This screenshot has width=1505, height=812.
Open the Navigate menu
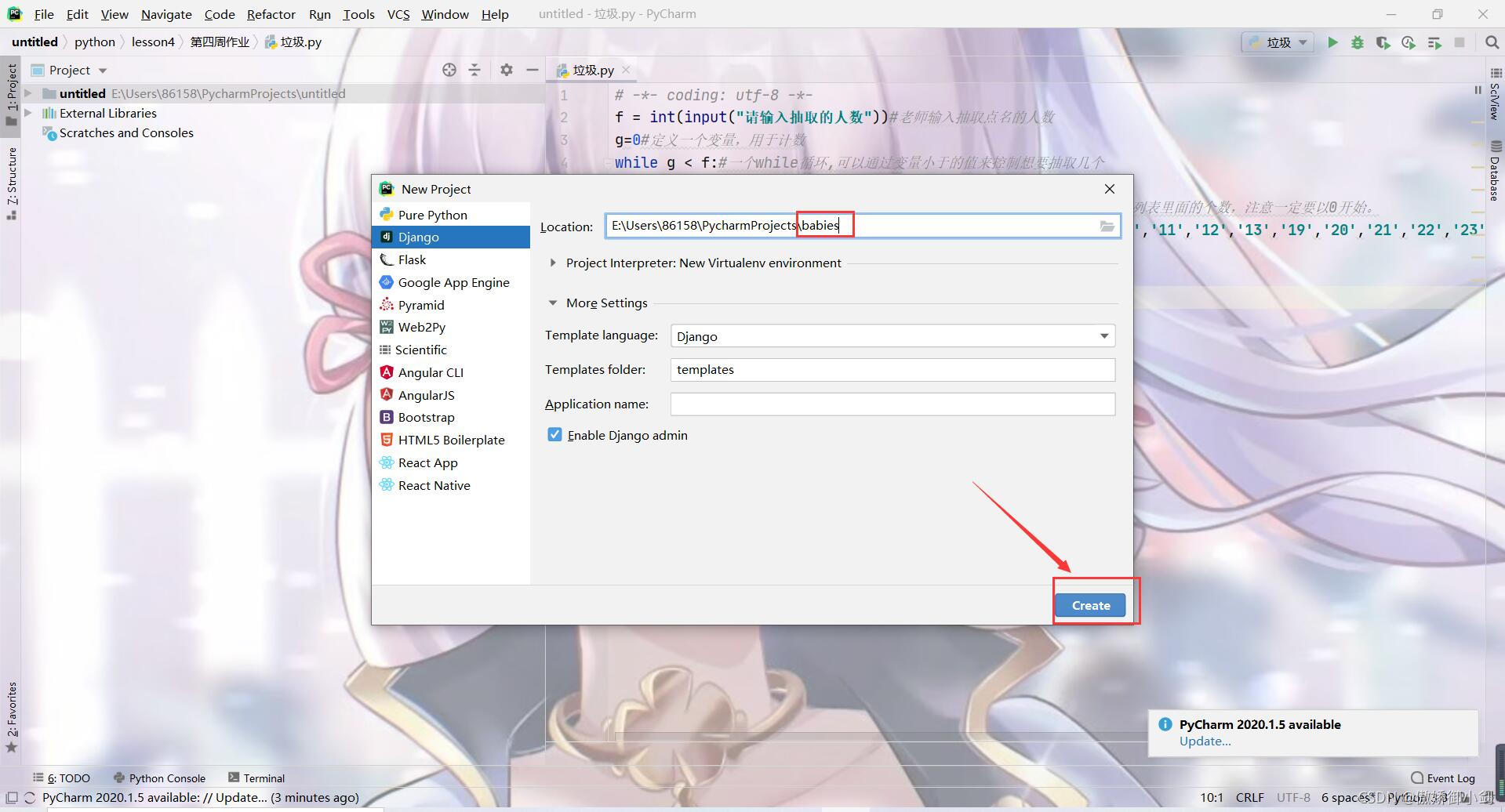click(166, 14)
